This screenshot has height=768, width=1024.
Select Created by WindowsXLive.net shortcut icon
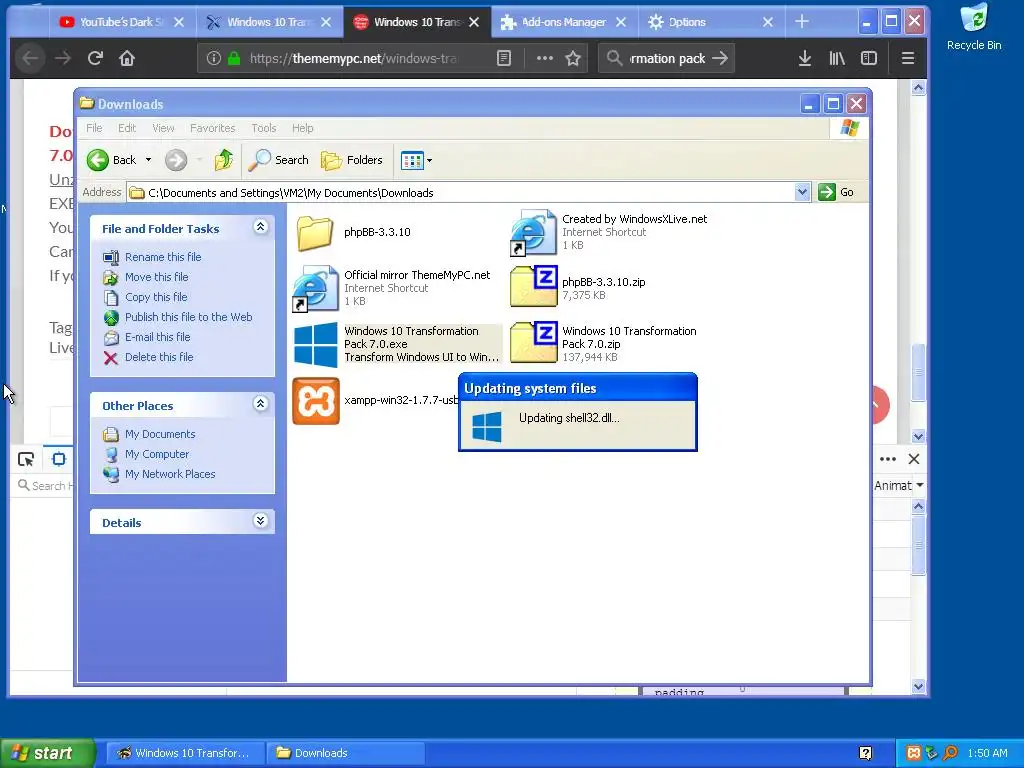point(533,232)
